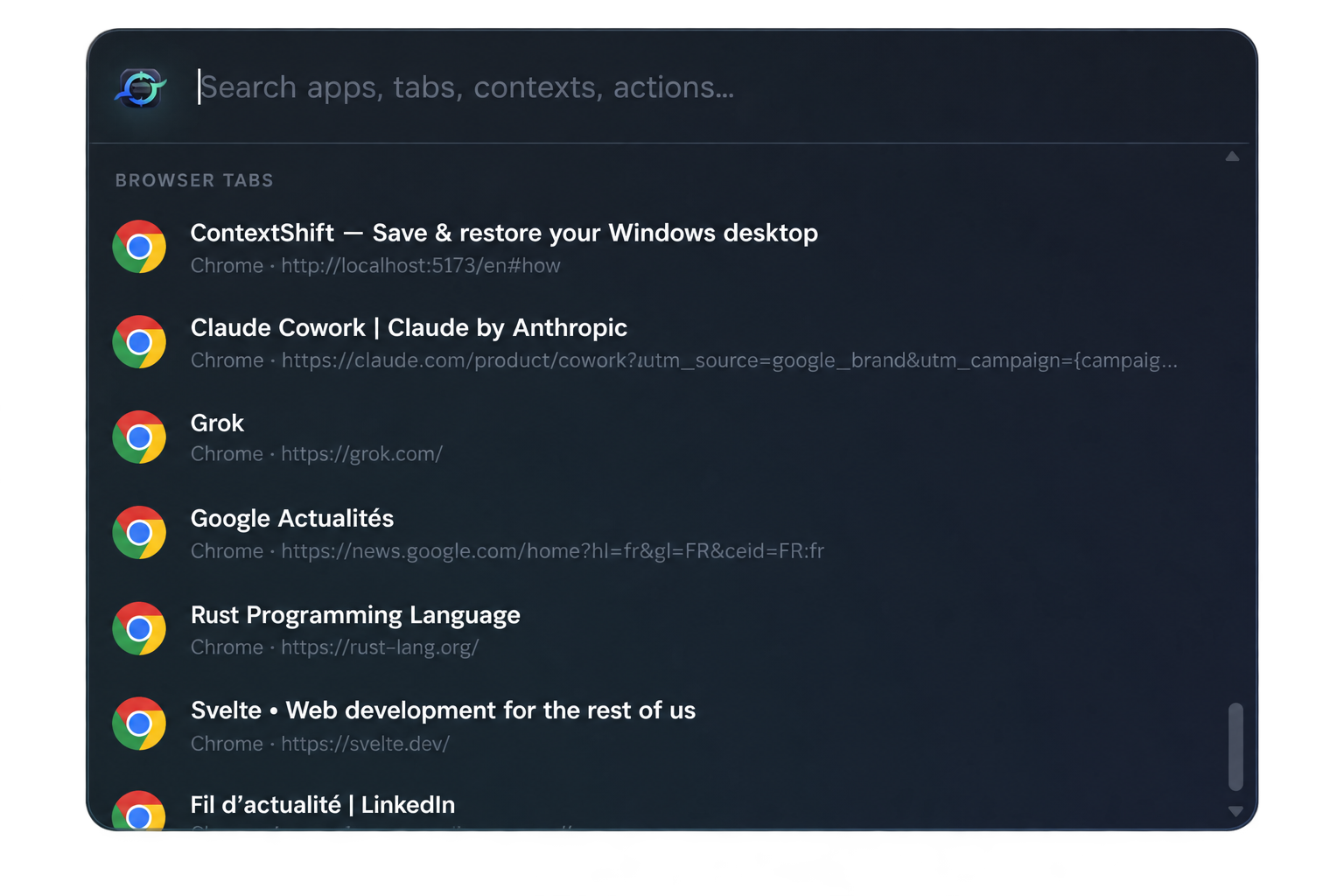Click the Chrome icon for Google Actualités
This screenshot has width=1344, height=896.
point(139,533)
